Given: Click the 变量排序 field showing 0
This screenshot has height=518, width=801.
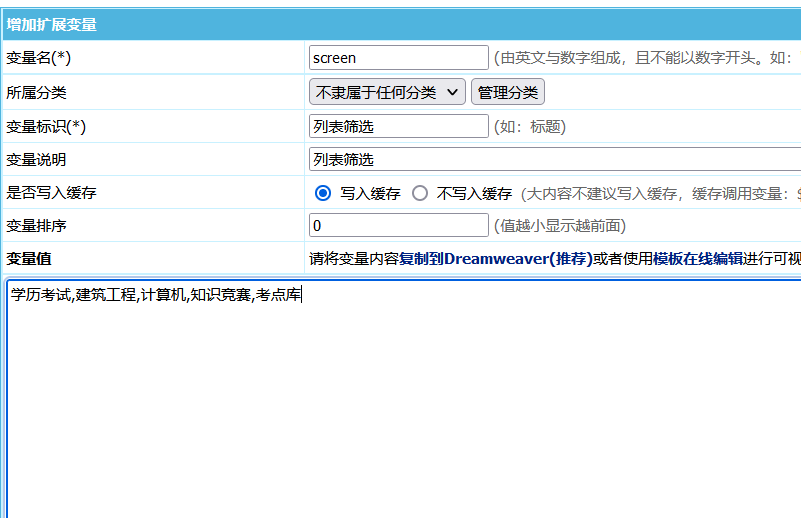Looking at the screenshot, I should click(398, 225).
